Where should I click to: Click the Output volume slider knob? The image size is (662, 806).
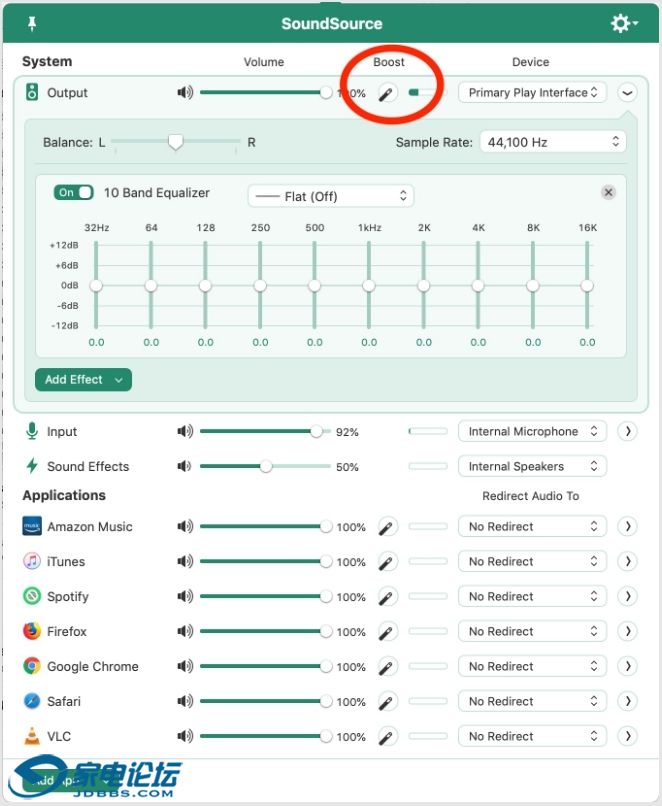click(326, 93)
